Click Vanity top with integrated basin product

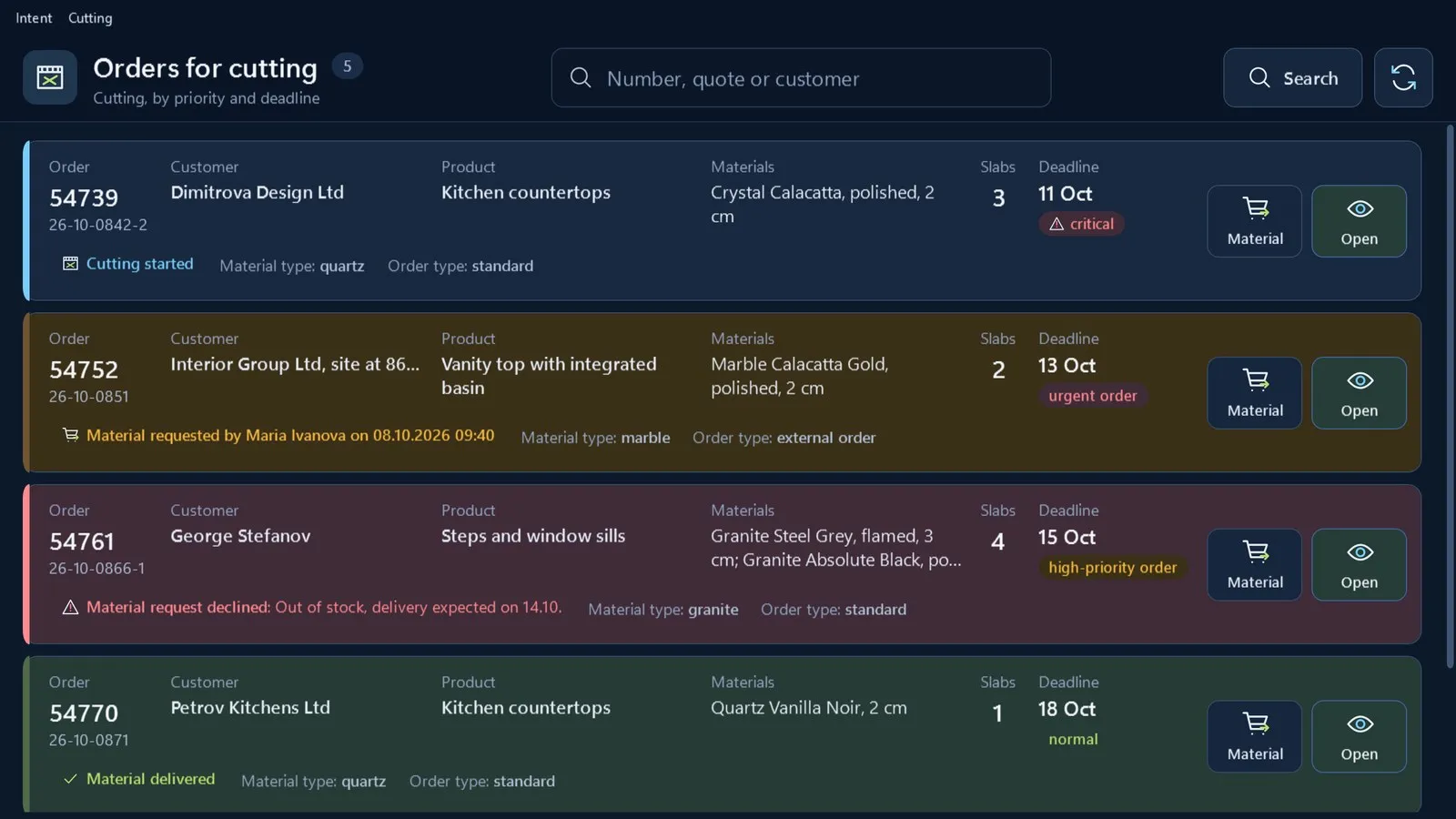pyautogui.click(x=549, y=376)
